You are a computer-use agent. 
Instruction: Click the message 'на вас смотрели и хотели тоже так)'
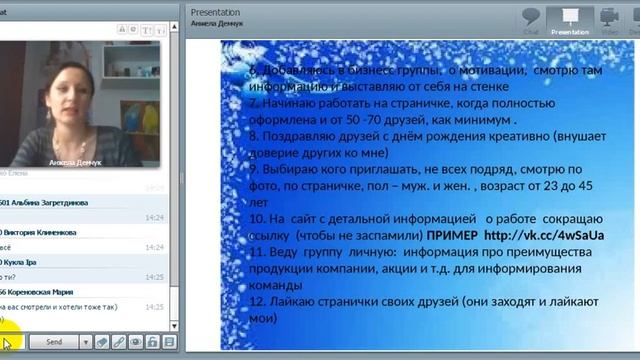(x=58, y=307)
